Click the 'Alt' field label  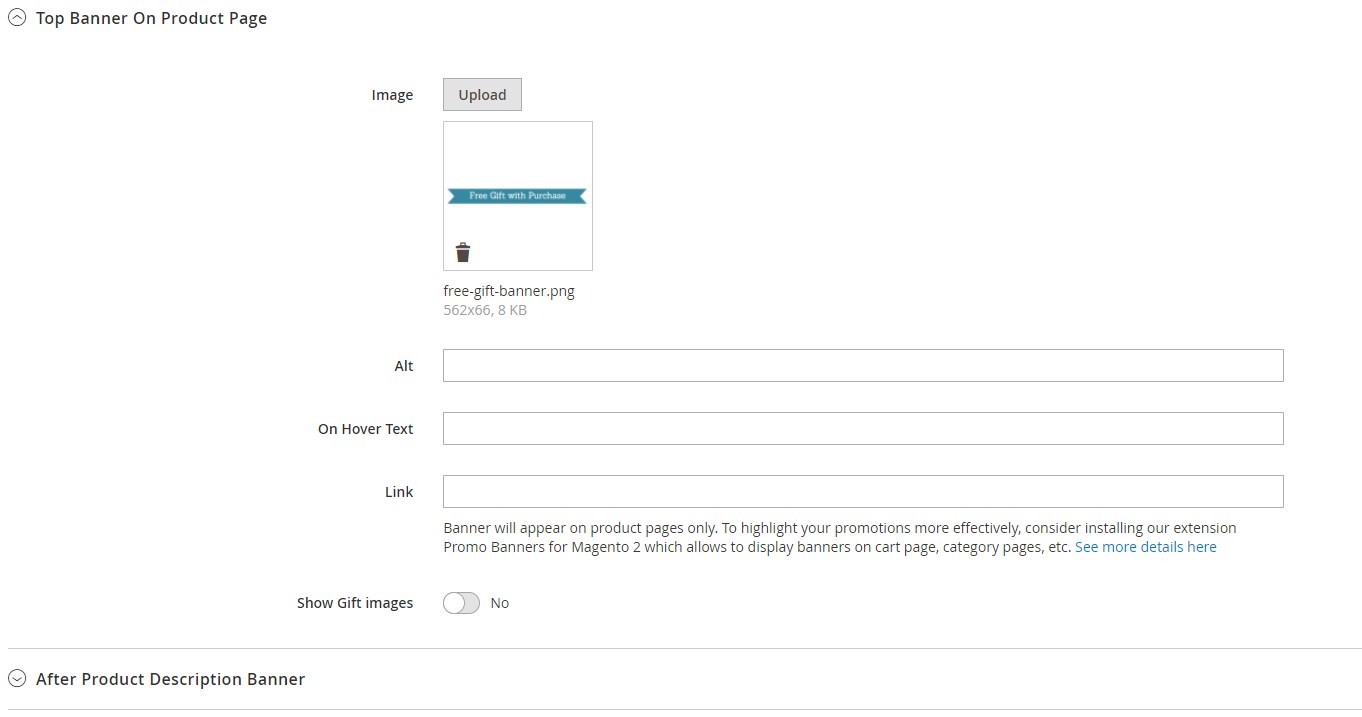coord(403,366)
